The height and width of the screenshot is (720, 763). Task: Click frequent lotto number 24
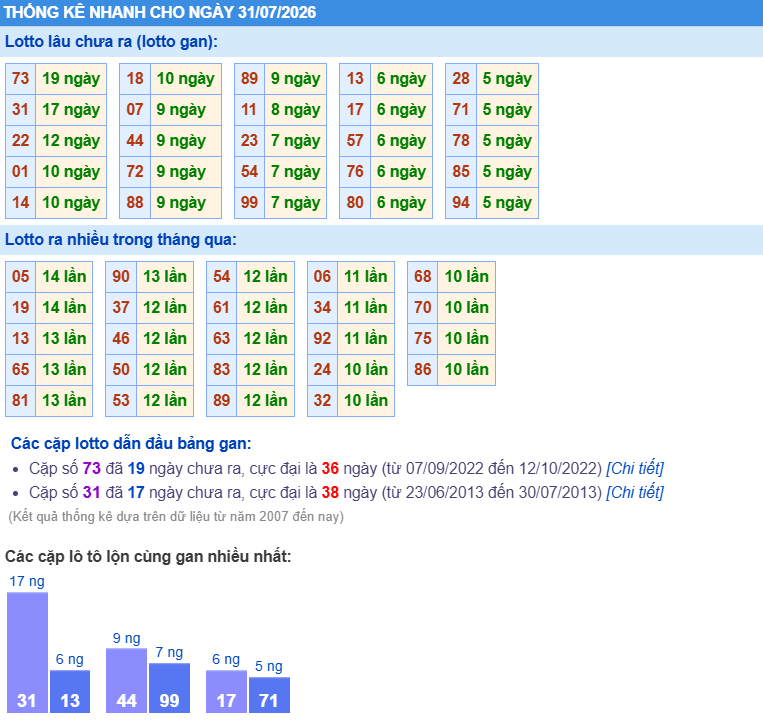coord(322,370)
